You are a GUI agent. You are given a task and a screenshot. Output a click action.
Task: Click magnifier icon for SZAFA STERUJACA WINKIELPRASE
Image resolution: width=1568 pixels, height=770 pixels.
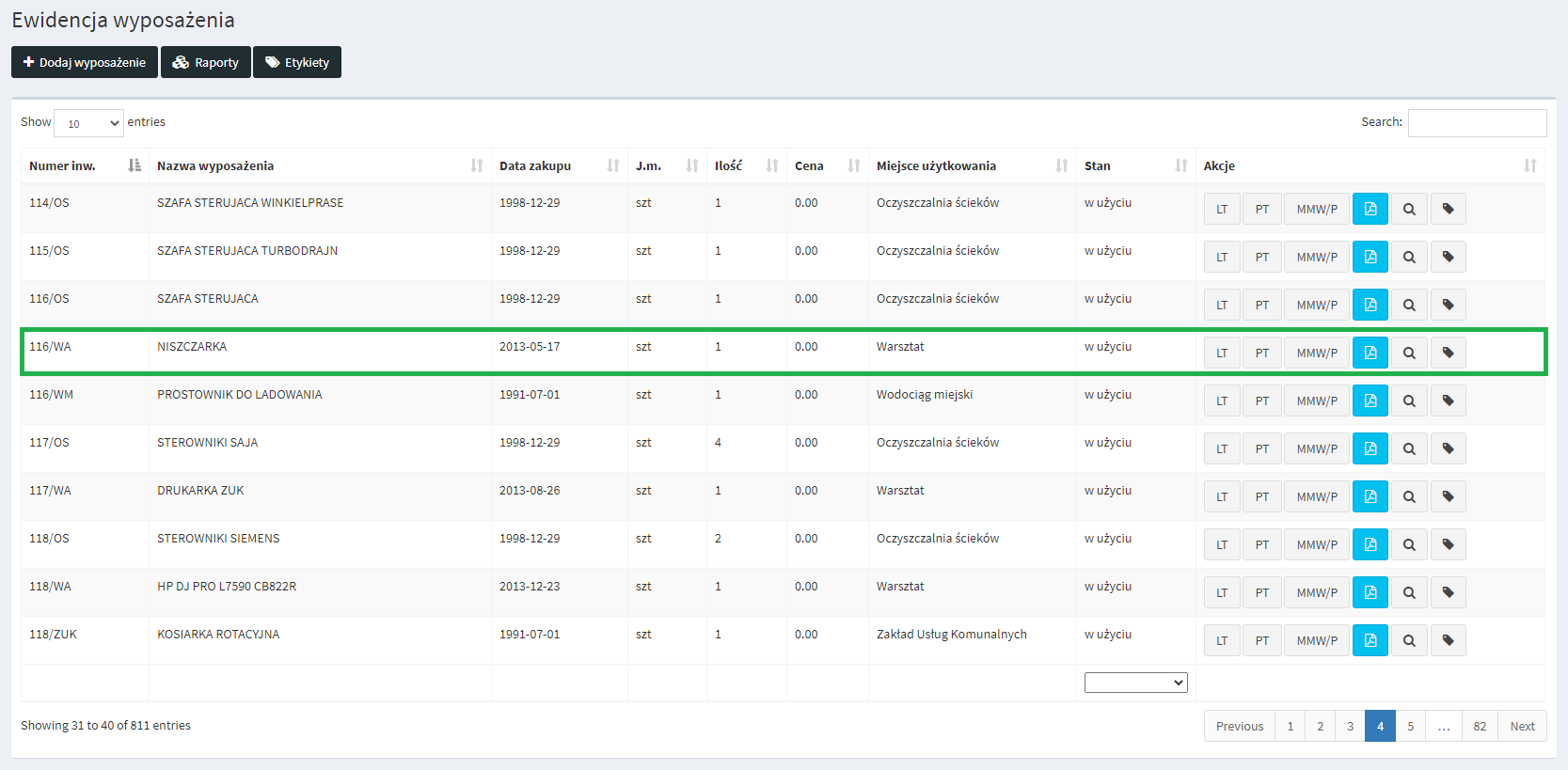[x=1409, y=209]
